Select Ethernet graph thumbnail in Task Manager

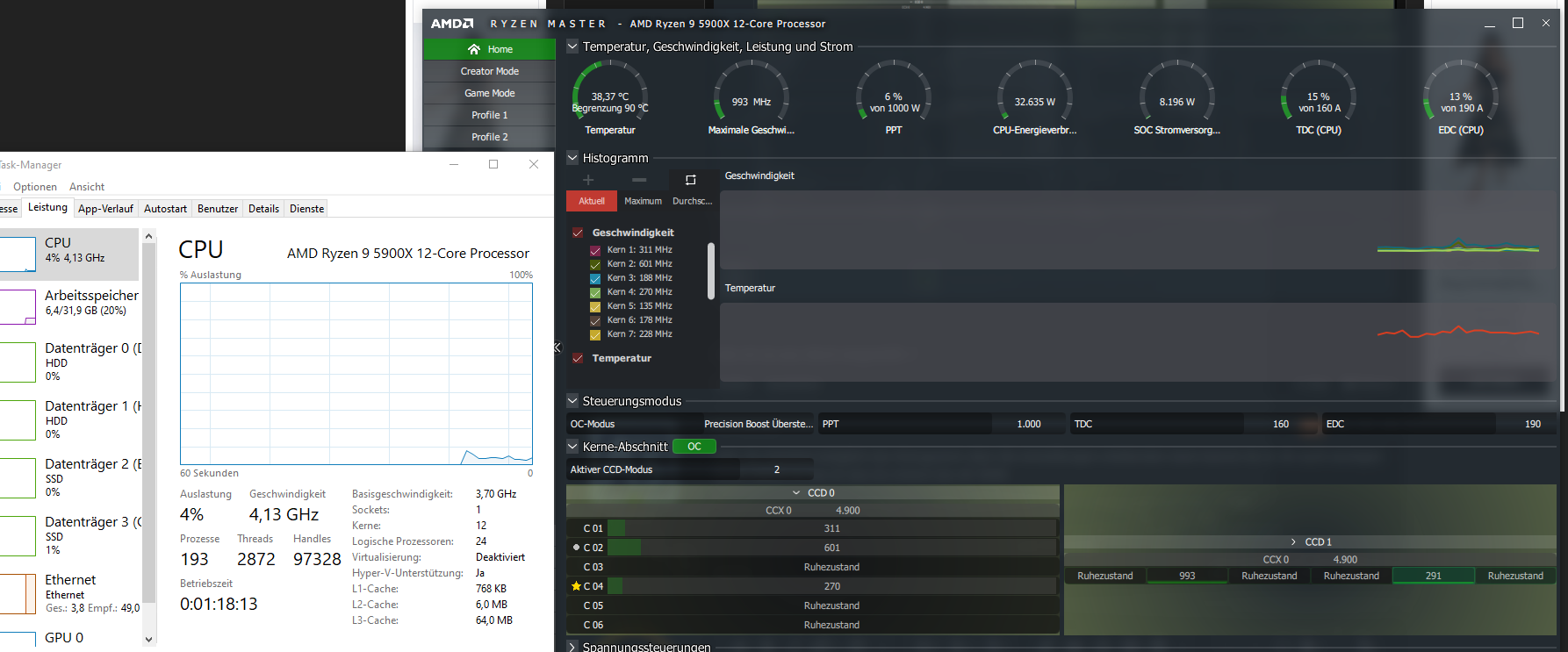[x=18, y=594]
